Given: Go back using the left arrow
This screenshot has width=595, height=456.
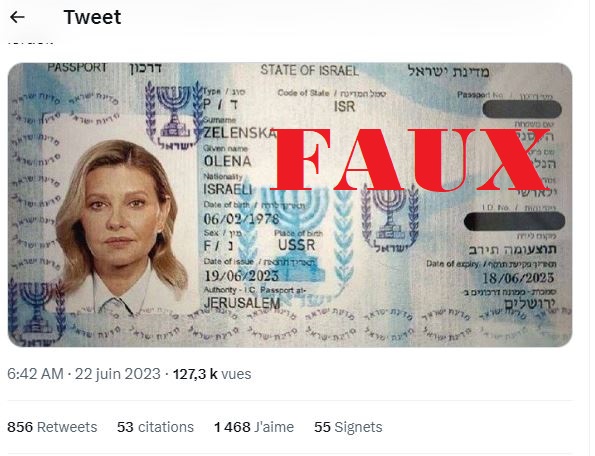Looking at the screenshot, I should tap(17, 17).
